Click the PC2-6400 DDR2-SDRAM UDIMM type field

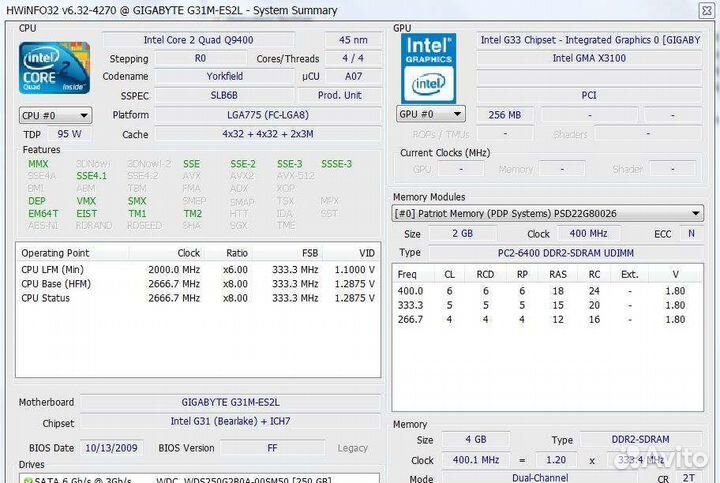[566, 253]
